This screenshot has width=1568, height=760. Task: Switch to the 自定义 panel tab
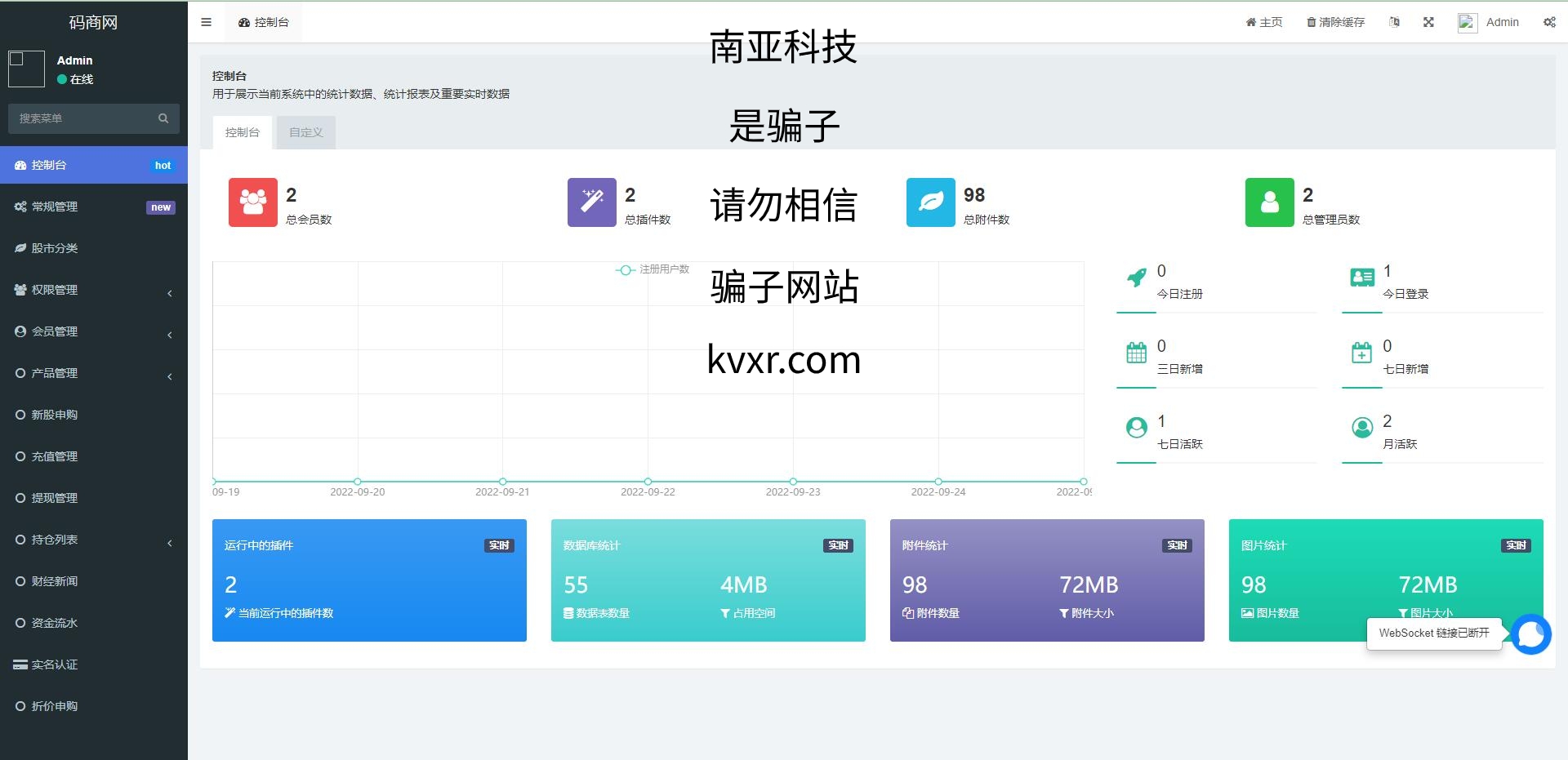(x=306, y=132)
